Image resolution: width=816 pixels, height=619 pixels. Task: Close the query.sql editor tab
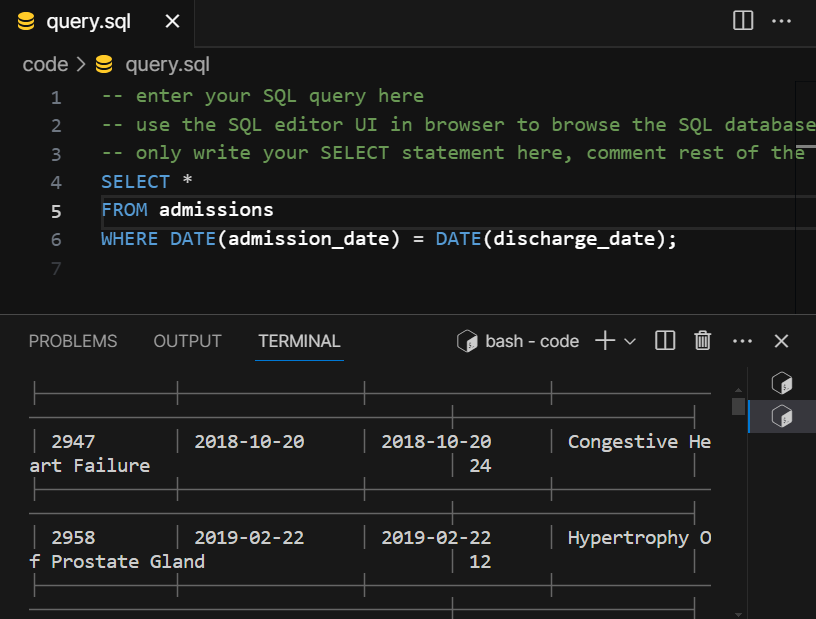click(172, 21)
